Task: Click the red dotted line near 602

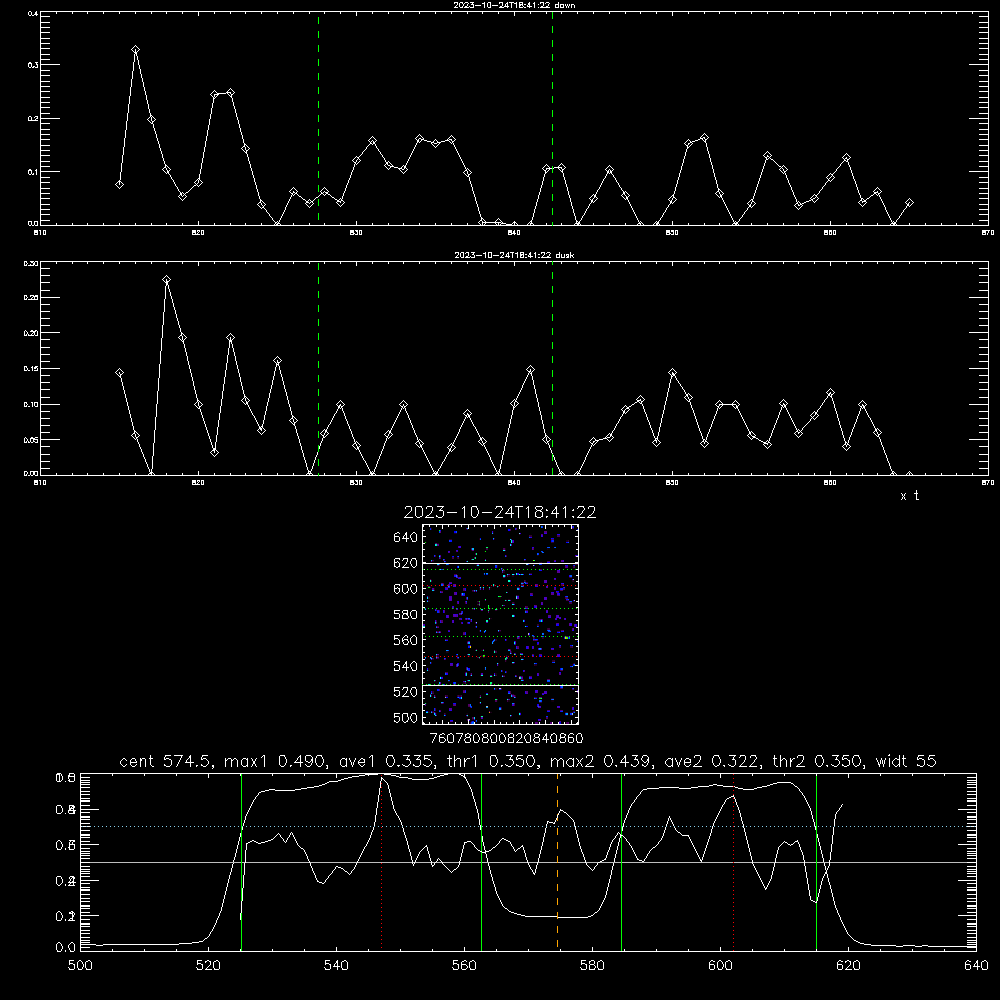Action: point(734,861)
